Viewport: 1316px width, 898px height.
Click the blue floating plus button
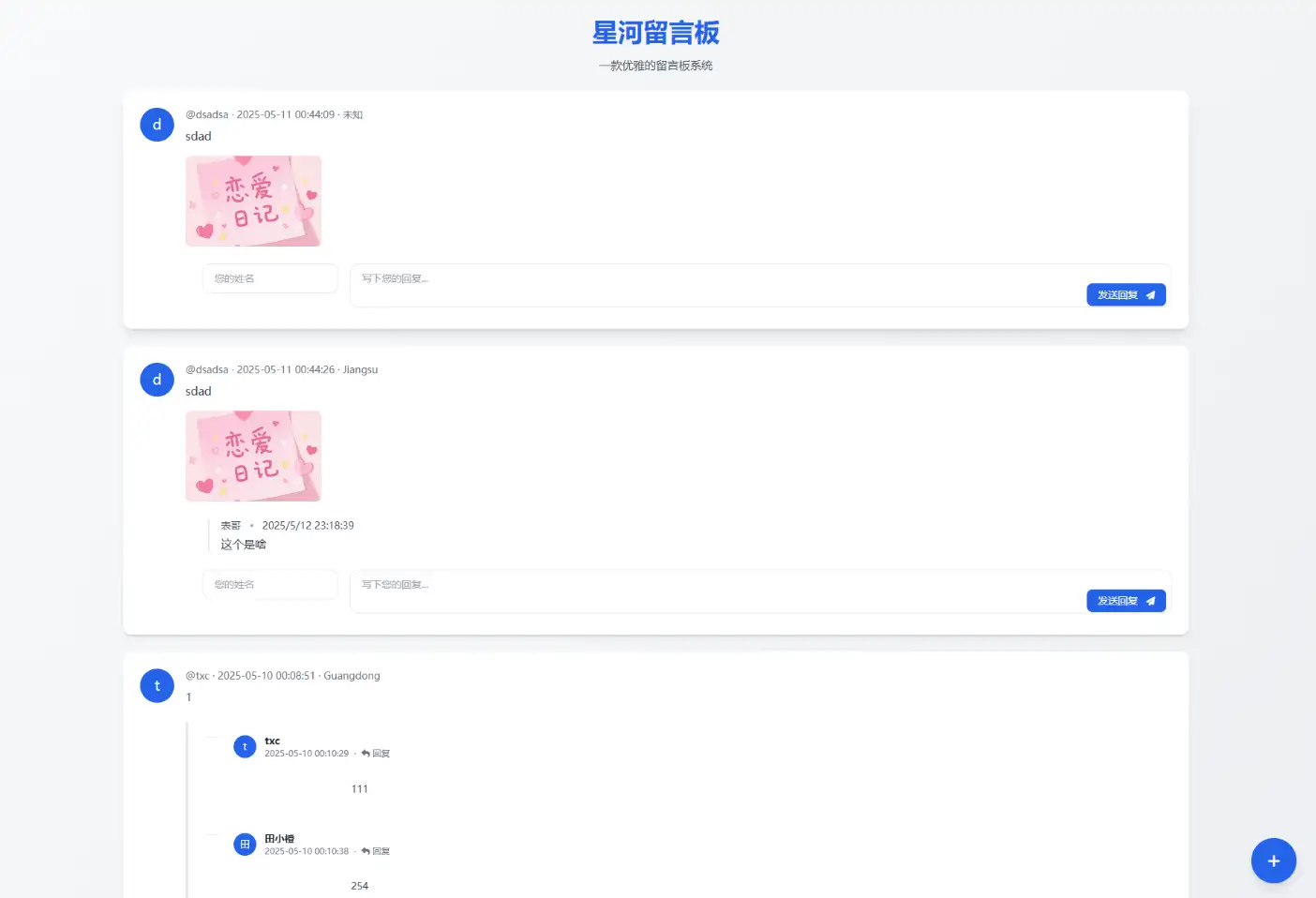[x=1273, y=861]
